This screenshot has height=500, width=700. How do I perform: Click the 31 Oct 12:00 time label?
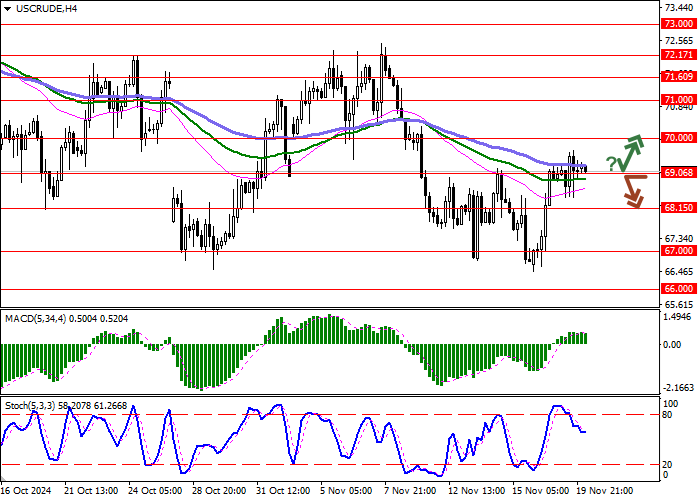[x=284, y=491]
